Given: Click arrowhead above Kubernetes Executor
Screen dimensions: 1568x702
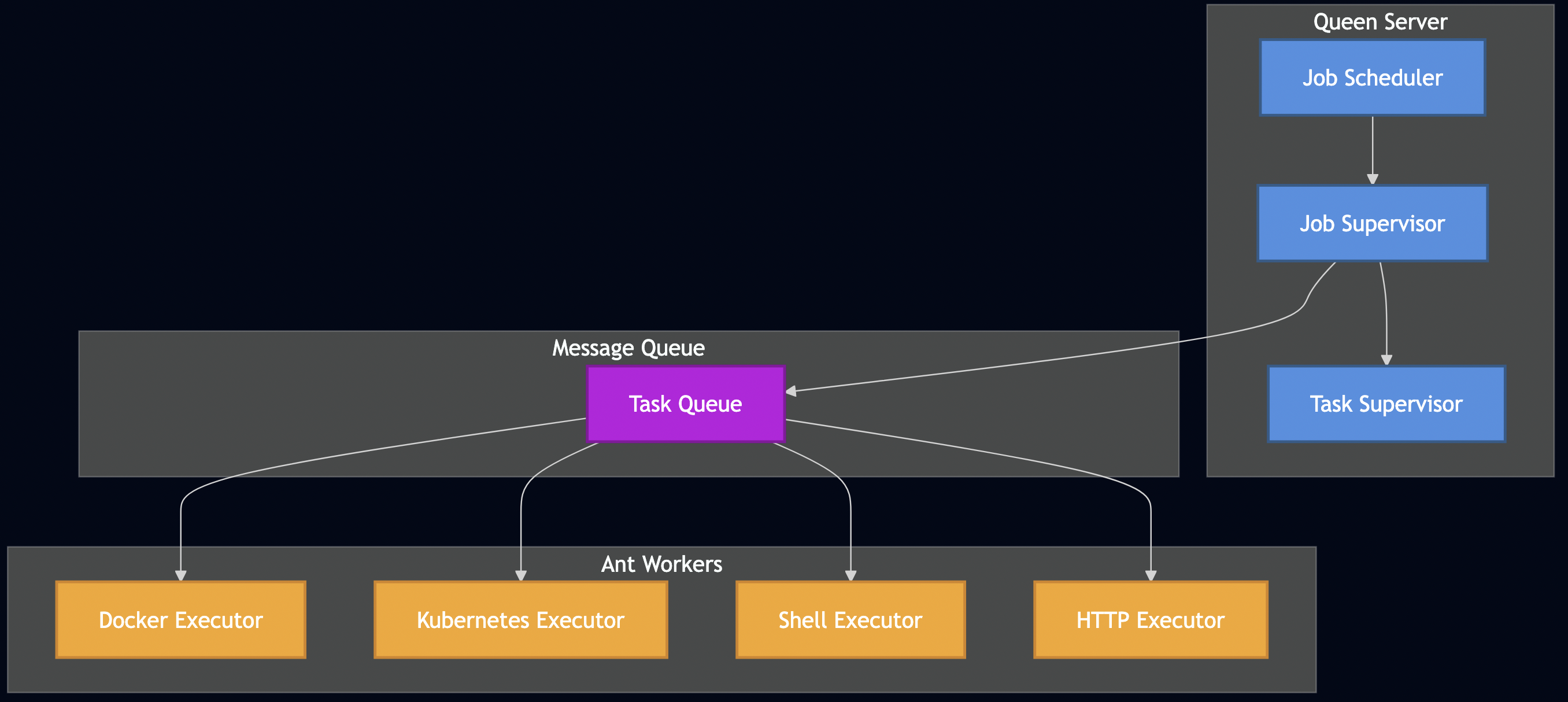Looking at the screenshot, I should click(x=521, y=575).
